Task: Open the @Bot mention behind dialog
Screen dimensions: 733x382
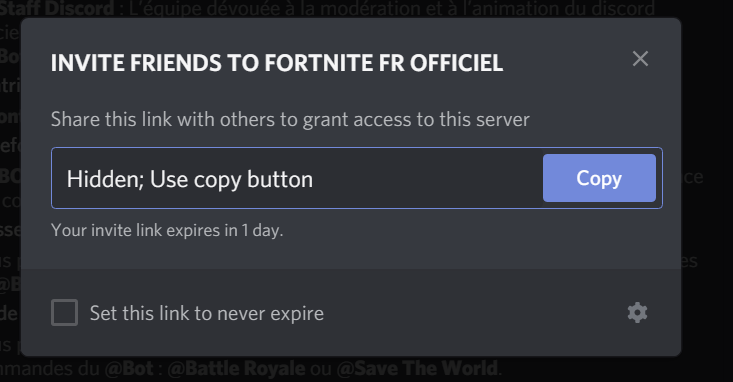Action: coord(129,369)
